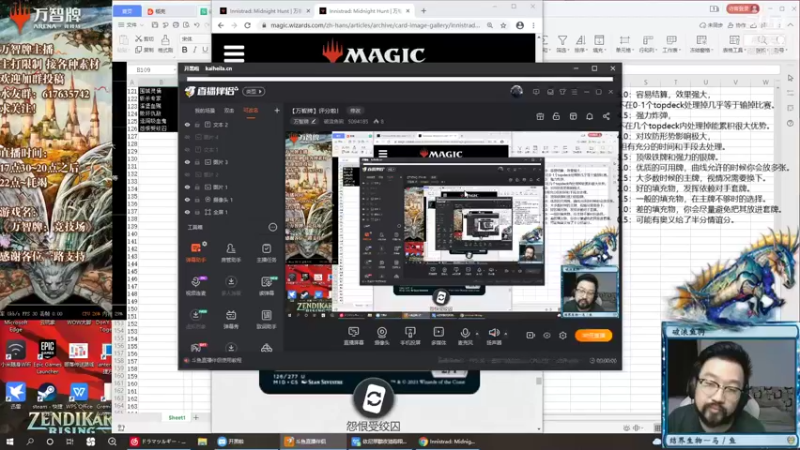Screen dimensions: 800x450
Task: Open the 文件 menu dropdown in WPS
Action: click(x=131, y=24)
